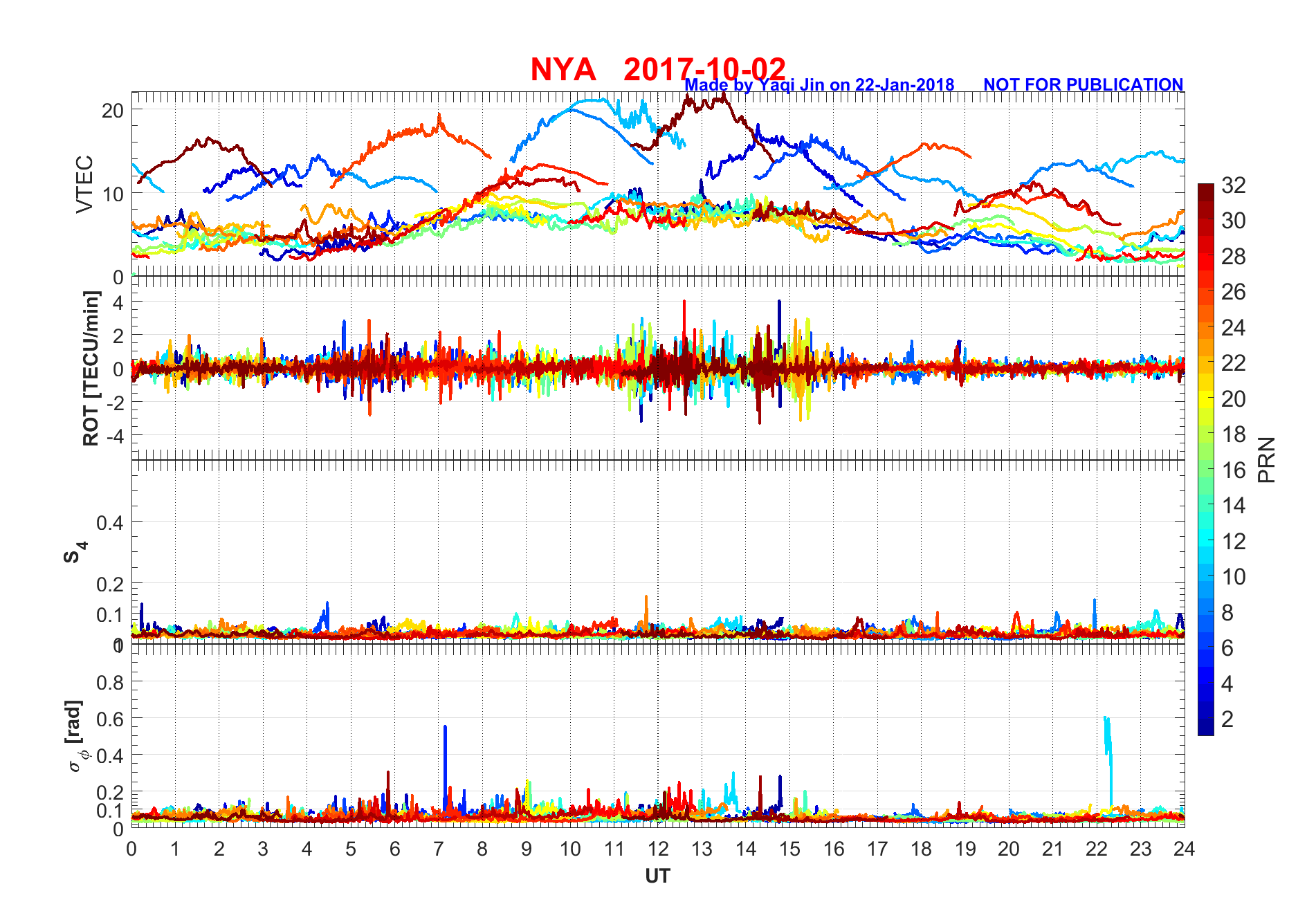Click colorbar tick label 6
Viewport: 1316px width, 920px height.
tap(1227, 647)
